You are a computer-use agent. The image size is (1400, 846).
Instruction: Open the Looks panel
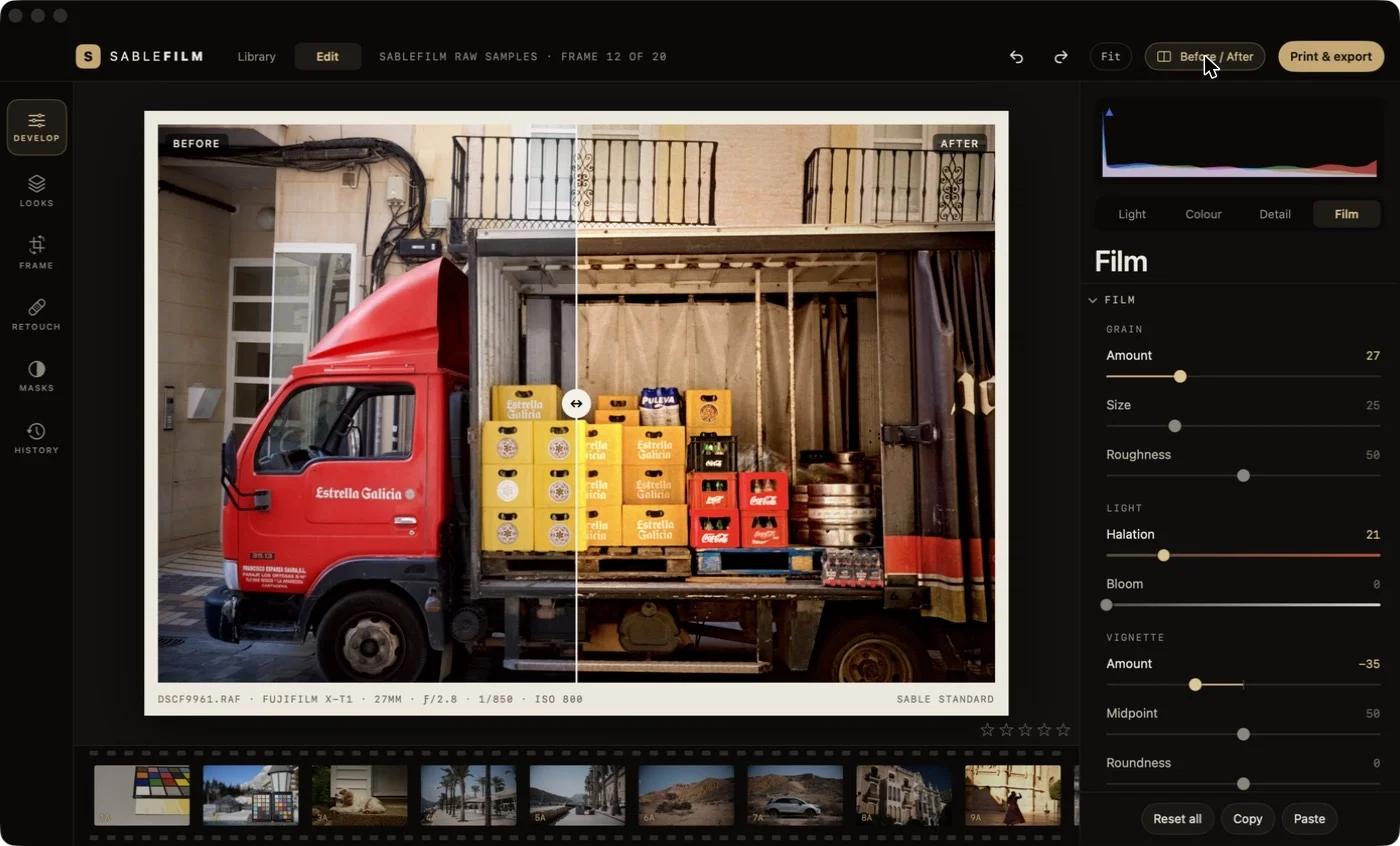point(37,190)
